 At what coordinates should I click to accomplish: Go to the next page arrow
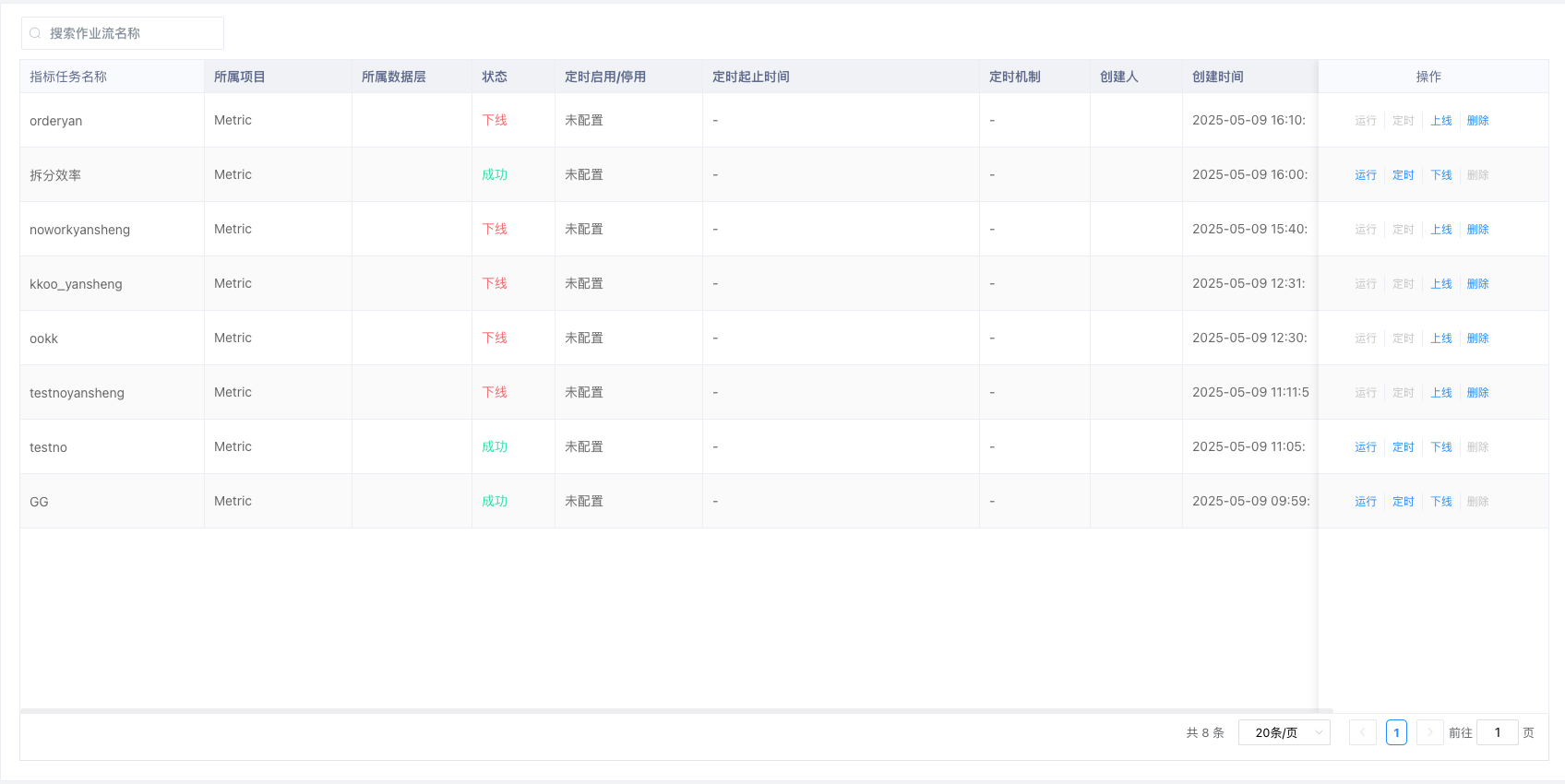[1430, 732]
